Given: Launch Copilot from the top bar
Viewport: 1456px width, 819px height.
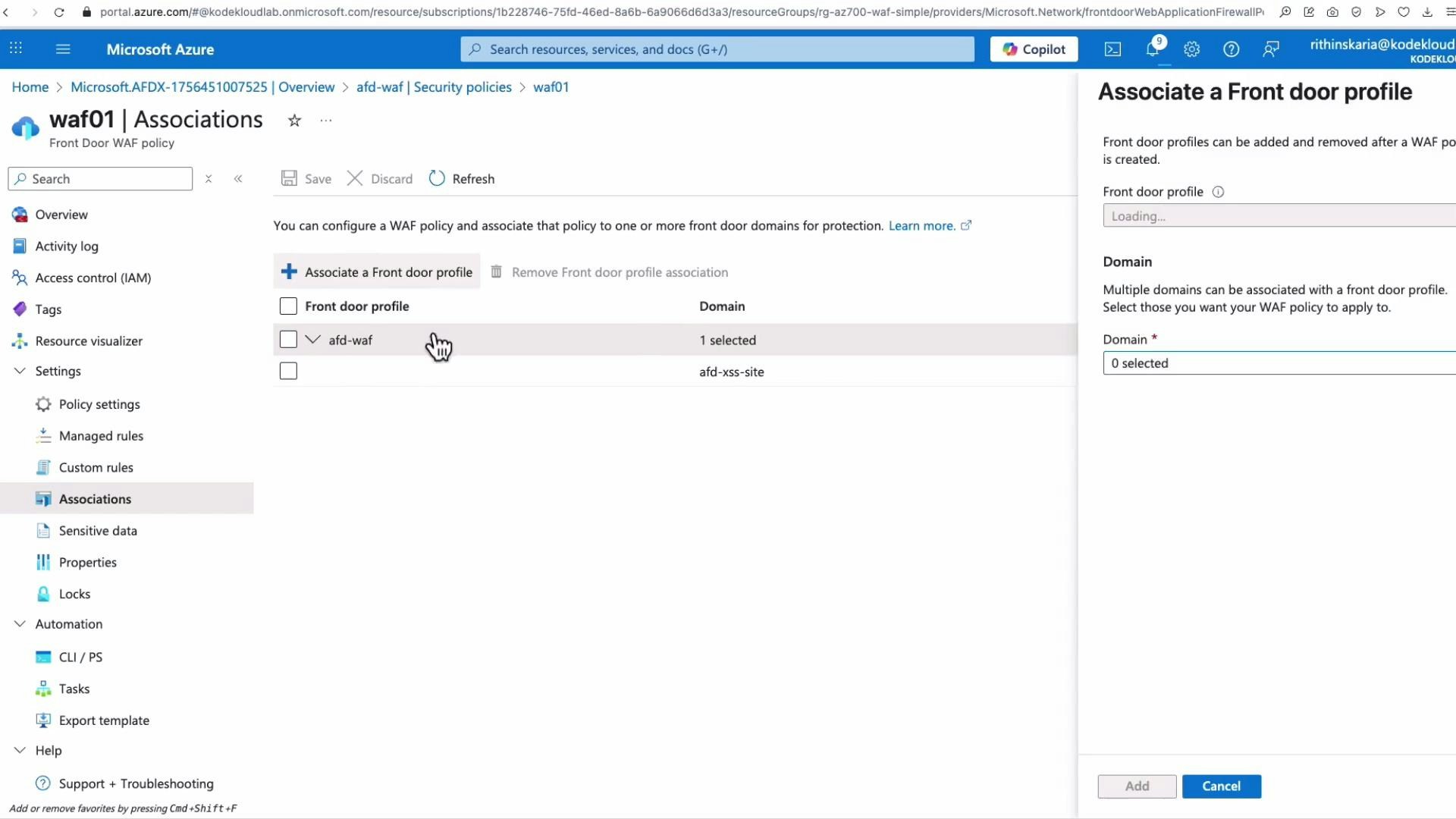Looking at the screenshot, I should 1034,49.
